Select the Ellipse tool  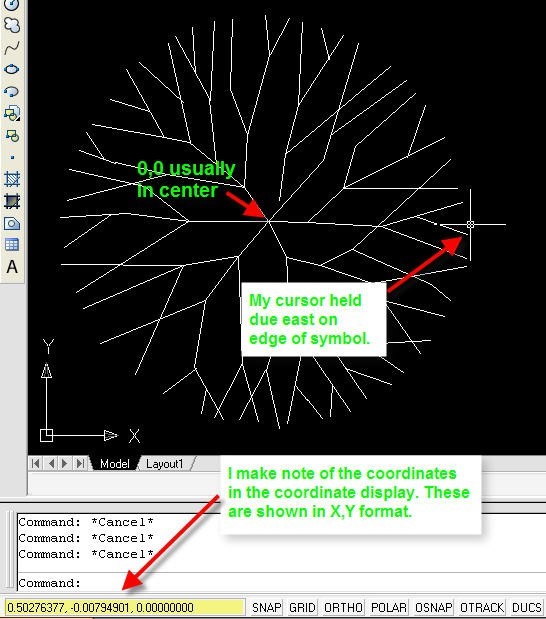pyautogui.click(x=12, y=69)
